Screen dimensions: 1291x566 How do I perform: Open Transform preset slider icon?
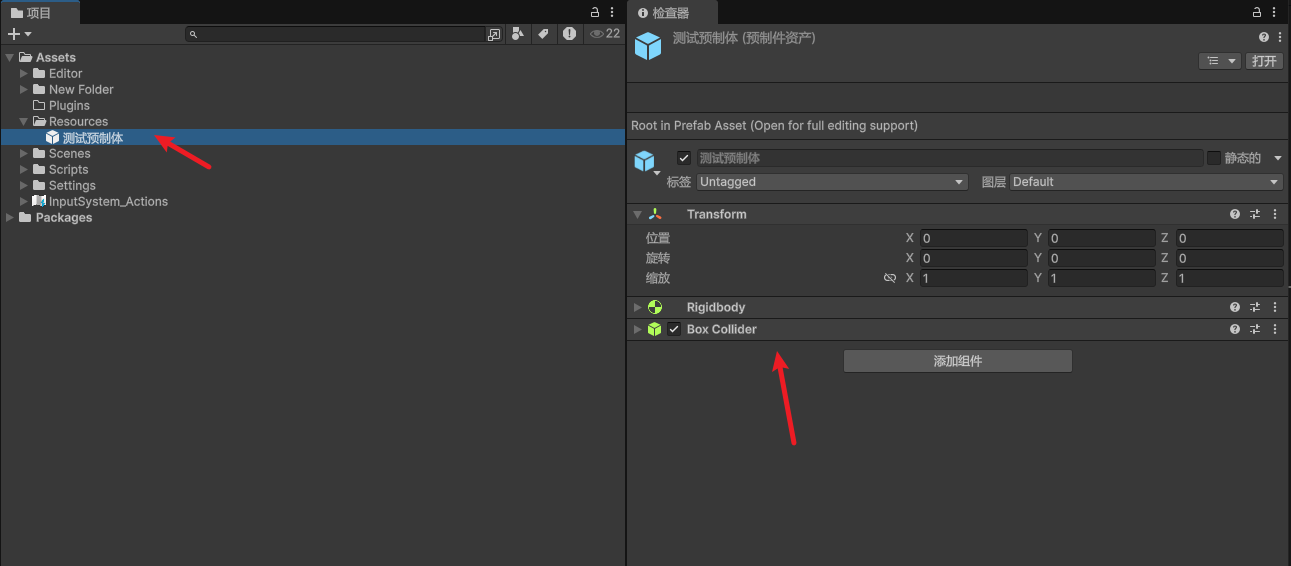click(x=1255, y=214)
